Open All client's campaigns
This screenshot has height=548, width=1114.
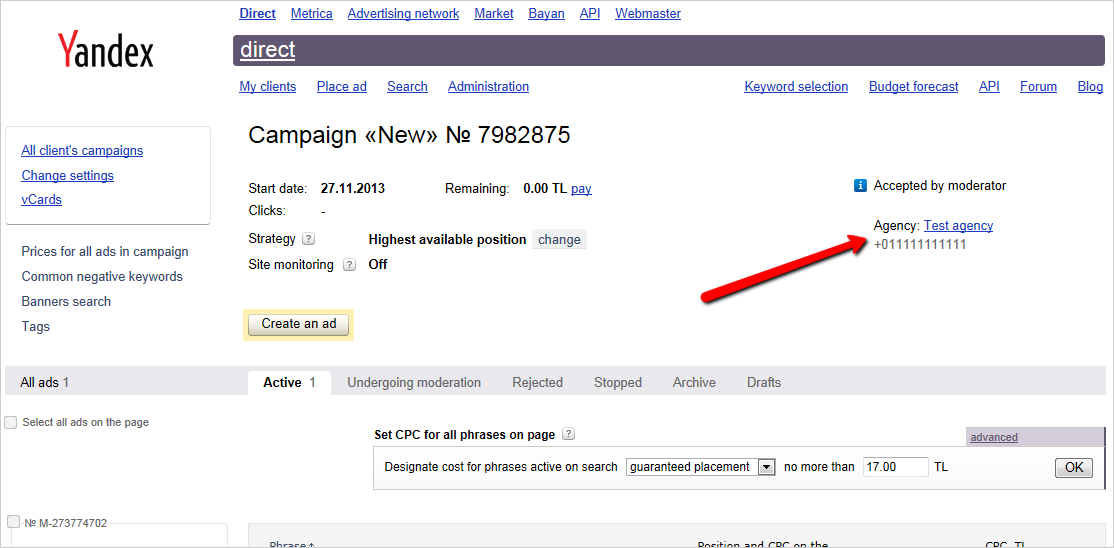point(82,151)
